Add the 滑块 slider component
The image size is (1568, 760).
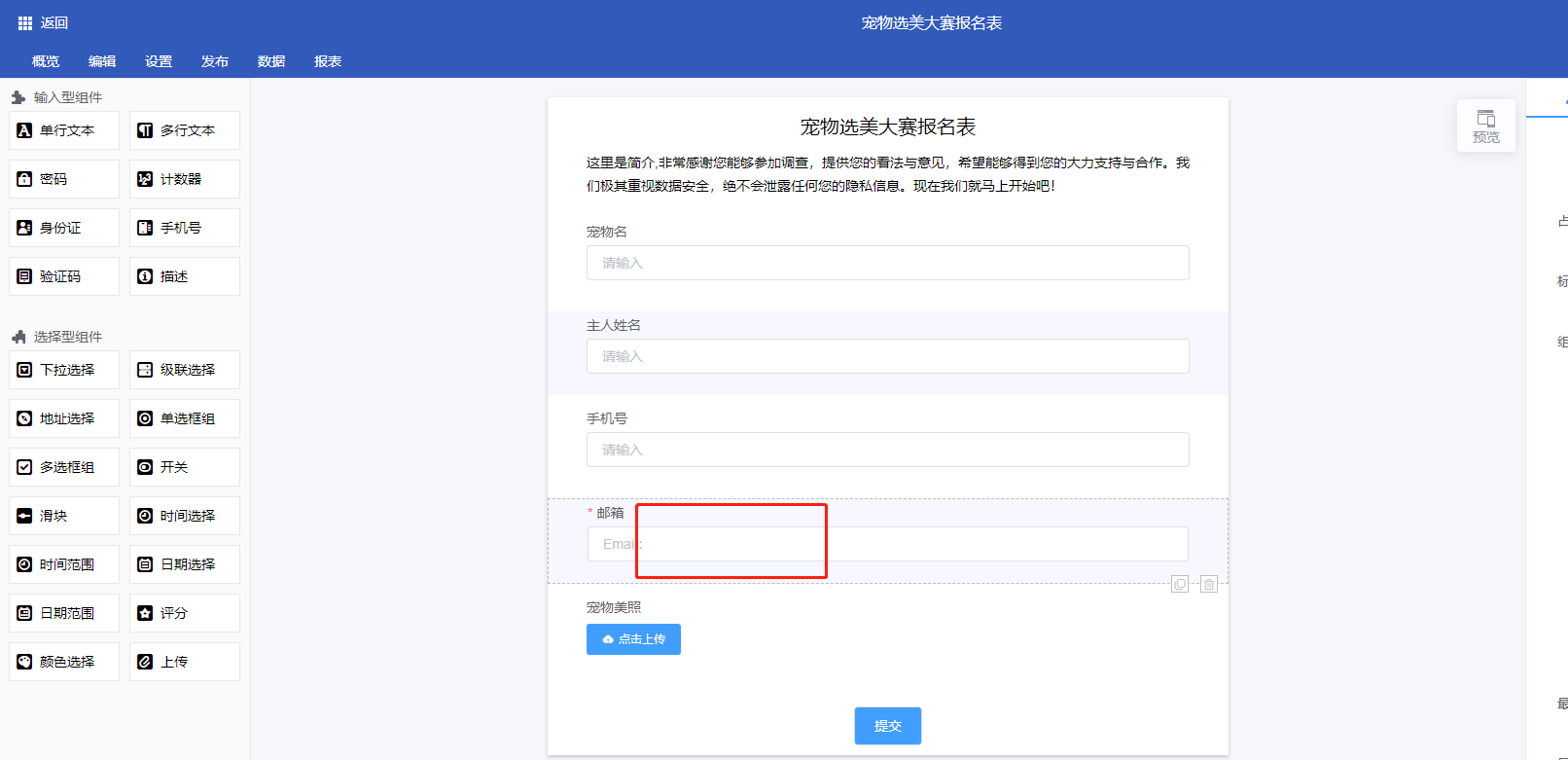64,516
